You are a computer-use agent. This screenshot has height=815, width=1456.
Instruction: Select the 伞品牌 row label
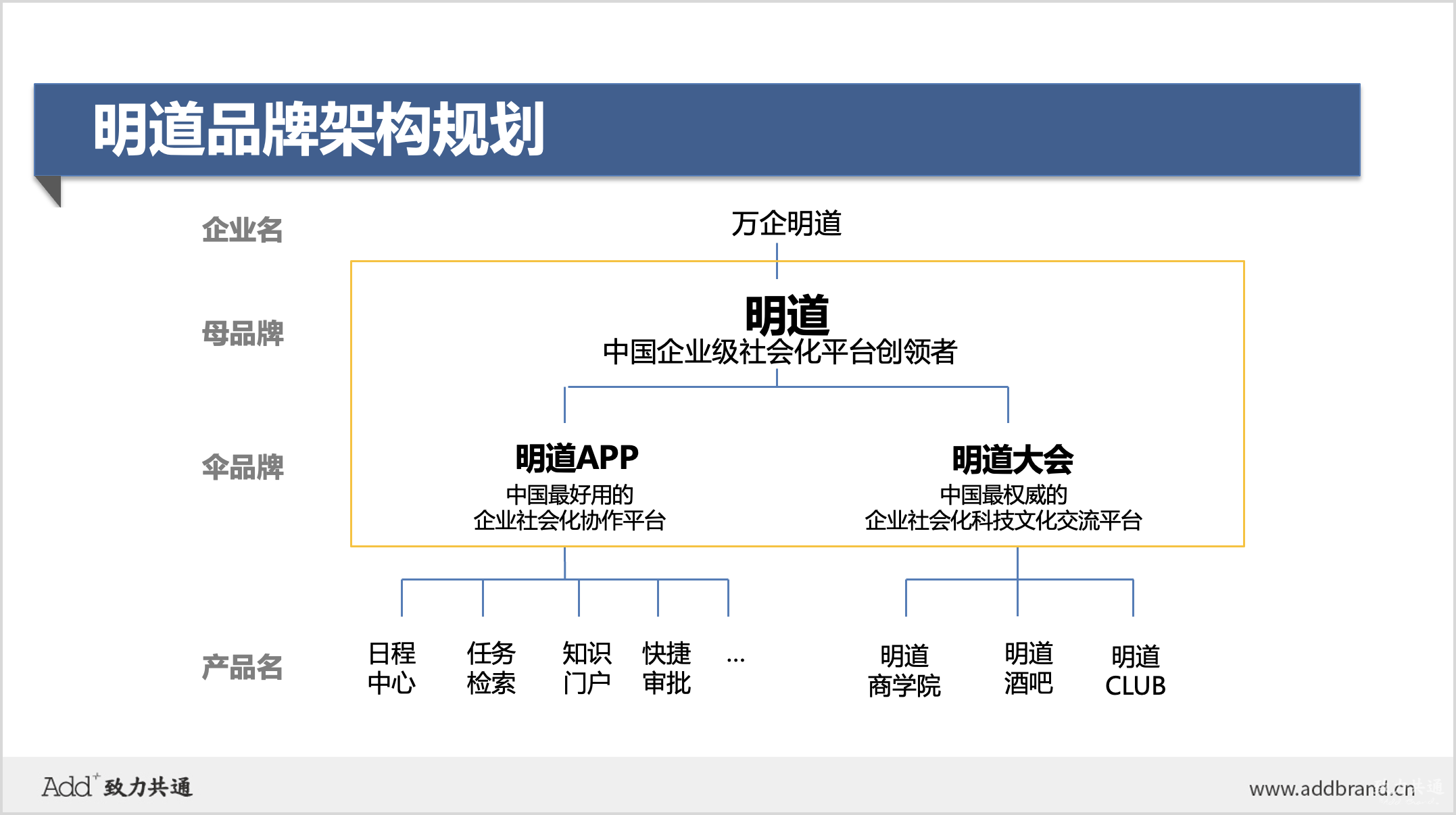(243, 467)
